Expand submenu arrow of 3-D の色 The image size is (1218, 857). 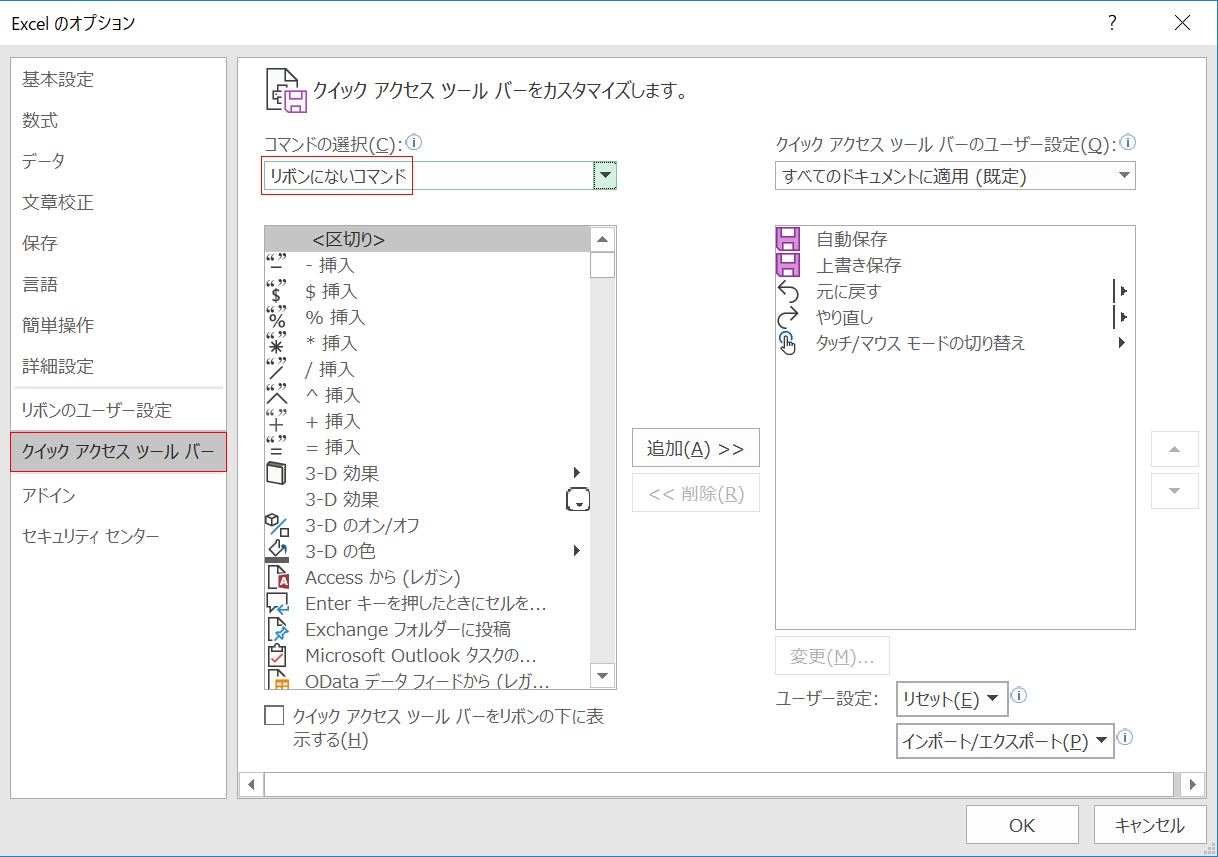(577, 551)
